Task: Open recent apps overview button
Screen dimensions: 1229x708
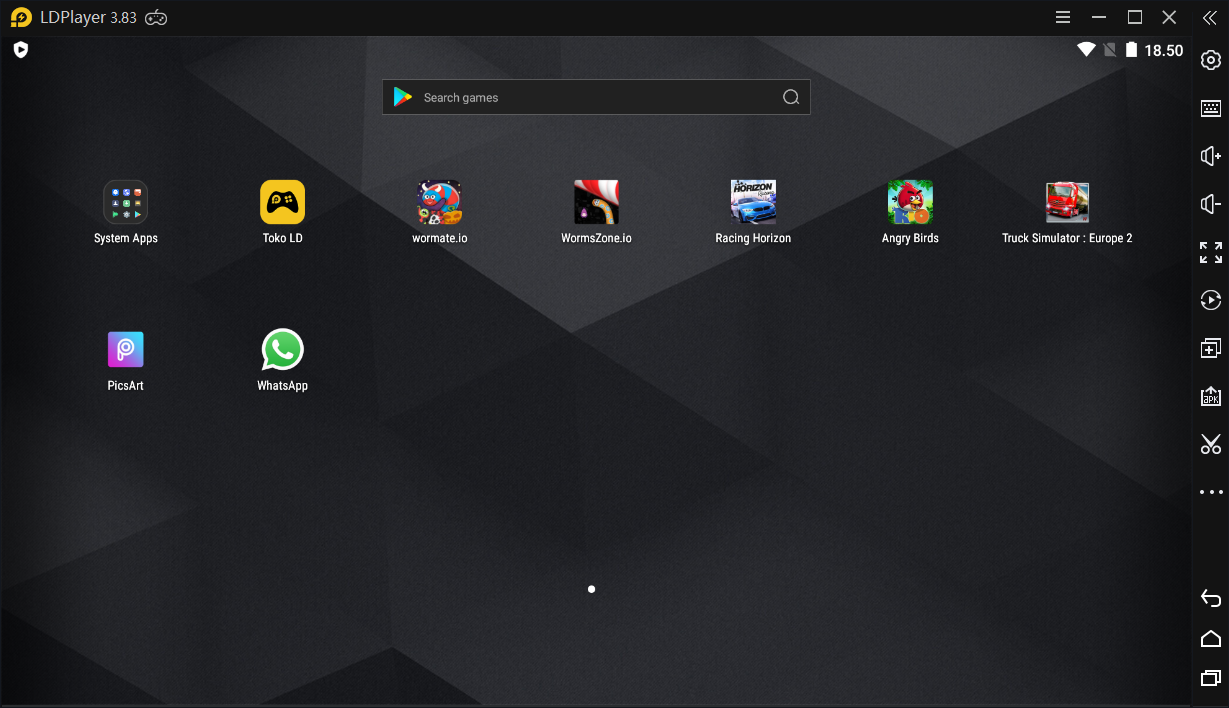Action: click(x=1211, y=678)
